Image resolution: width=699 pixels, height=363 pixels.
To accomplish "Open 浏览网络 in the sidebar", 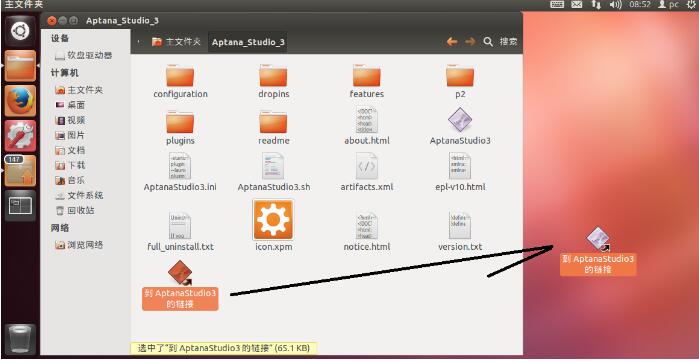I will (79, 245).
